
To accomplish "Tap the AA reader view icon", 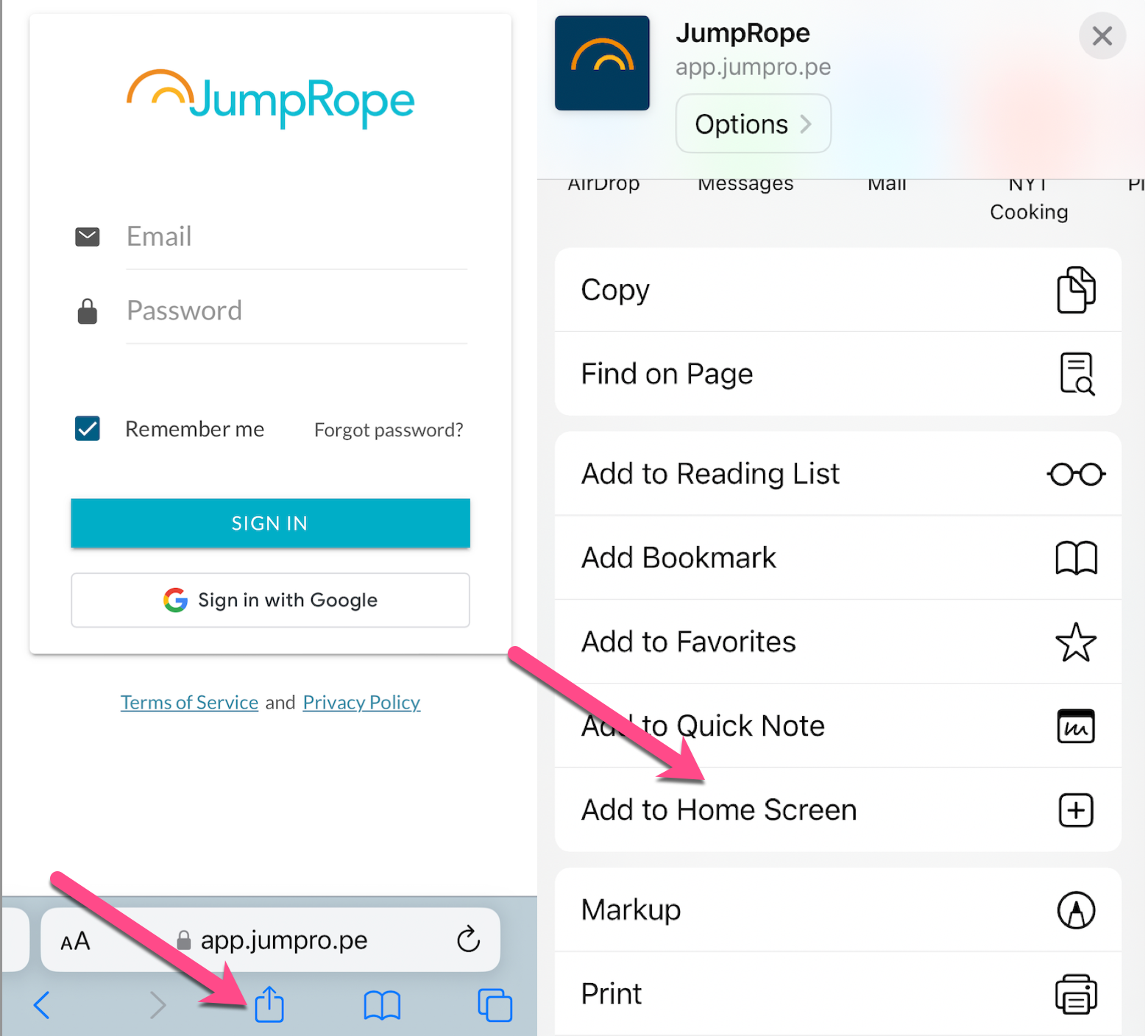I will (x=74, y=940).
